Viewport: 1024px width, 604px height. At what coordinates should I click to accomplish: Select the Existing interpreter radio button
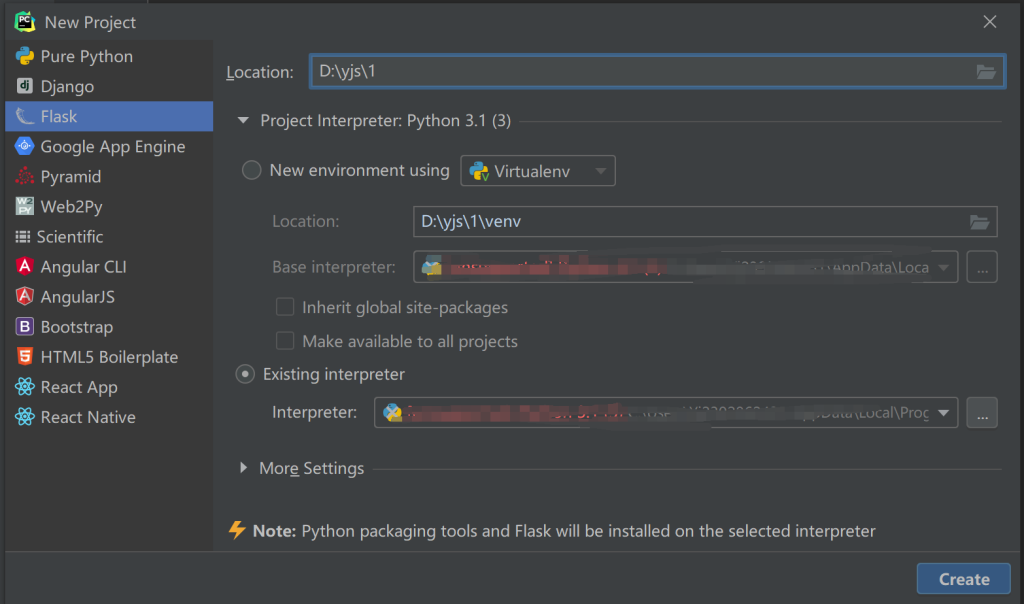coord(245,374)
